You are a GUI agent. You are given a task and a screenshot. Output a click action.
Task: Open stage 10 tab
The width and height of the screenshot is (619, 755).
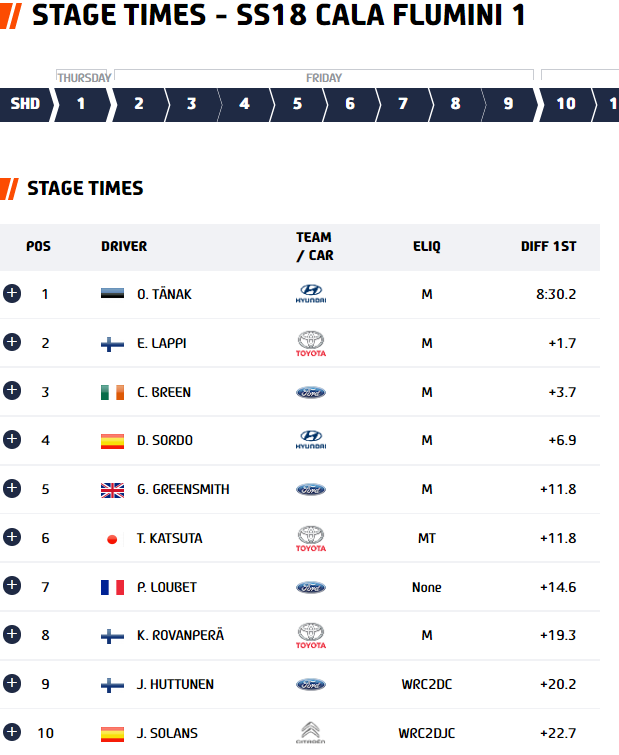click(x=566, y=104)
